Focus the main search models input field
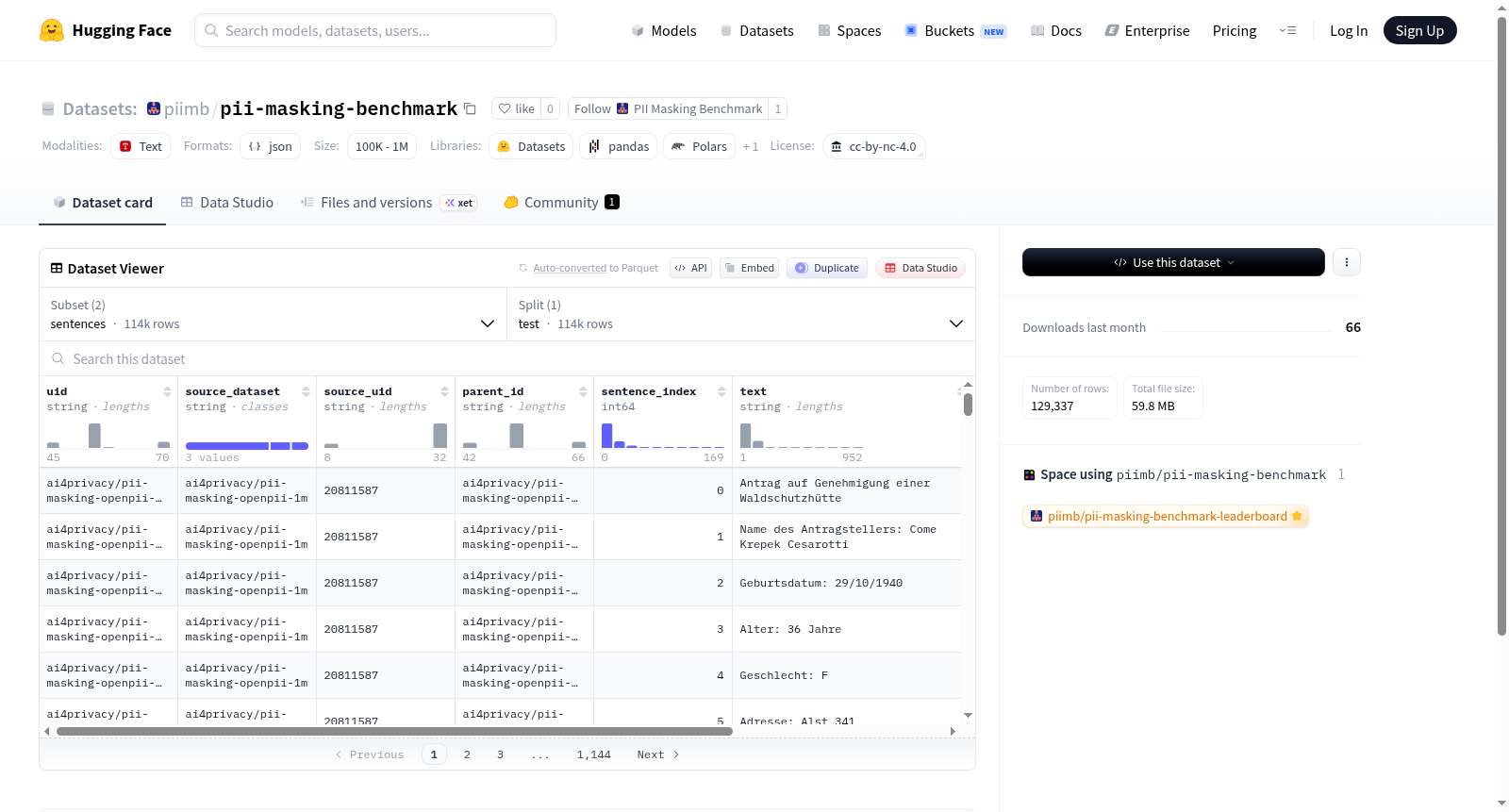1509x812 pixels. (375, 30)
